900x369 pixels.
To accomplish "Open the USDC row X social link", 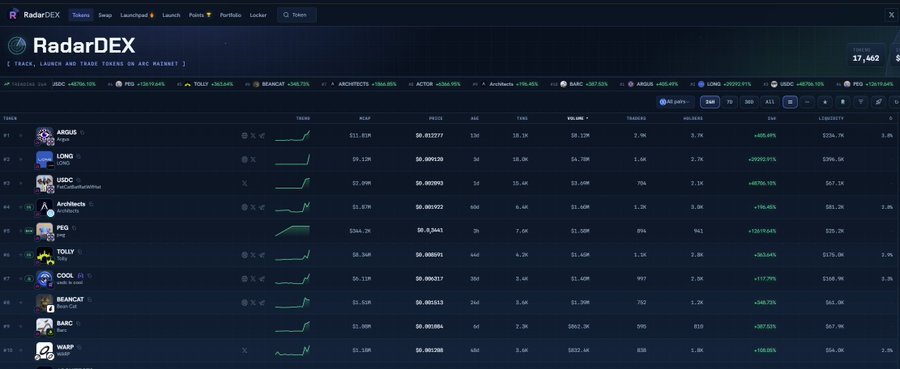I will tap(245, 183).
